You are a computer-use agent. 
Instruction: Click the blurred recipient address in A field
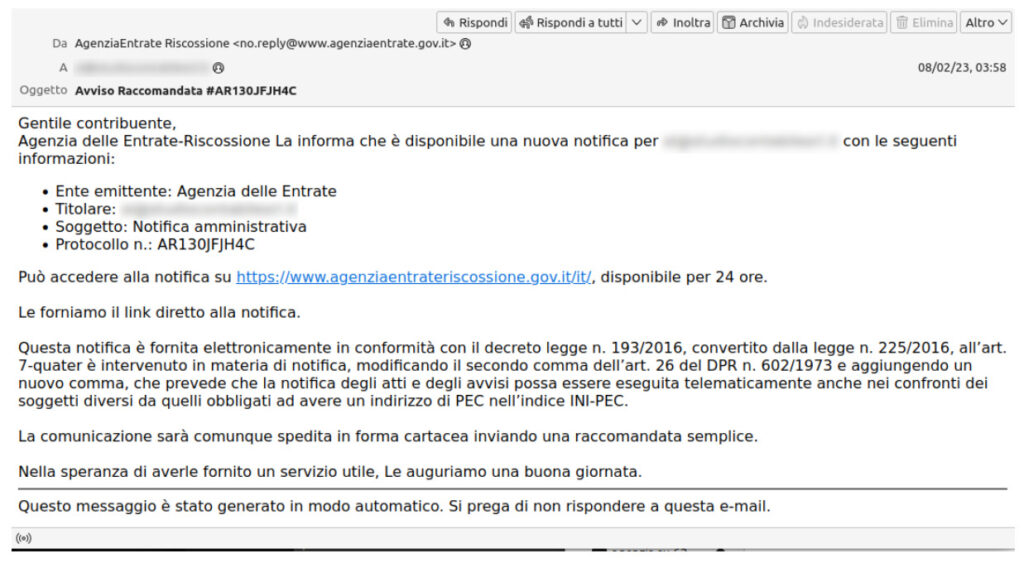pyautogui.click(x=141, y=67)
